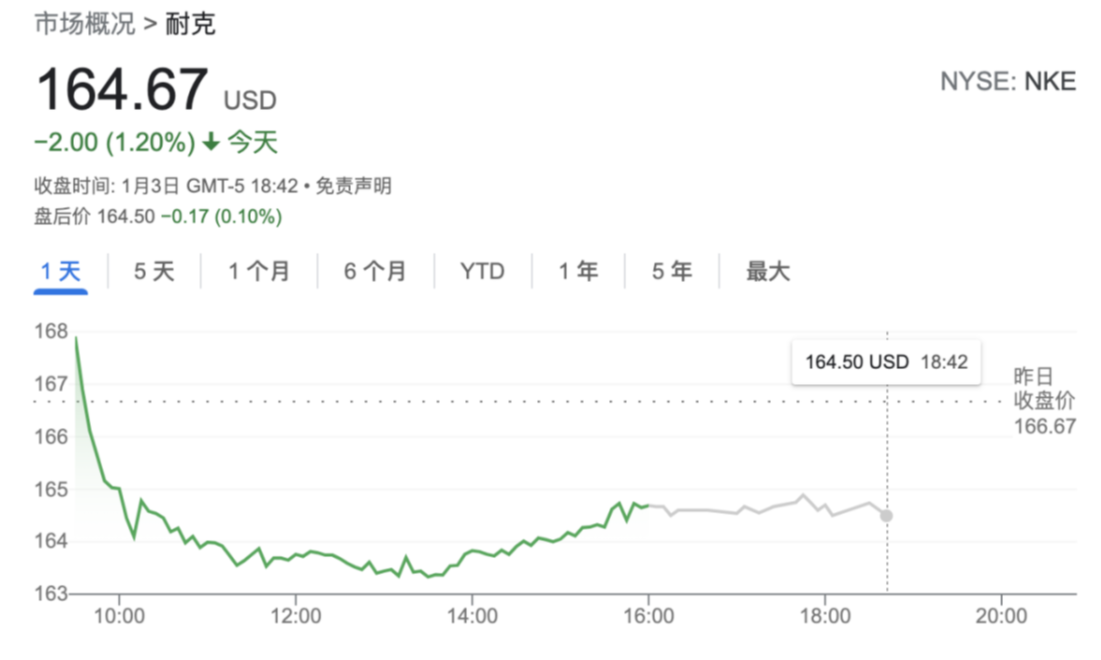Click the NYSE: NKE ticker label
This screenshot has height=660, width=1101.
pos(1008,81)
